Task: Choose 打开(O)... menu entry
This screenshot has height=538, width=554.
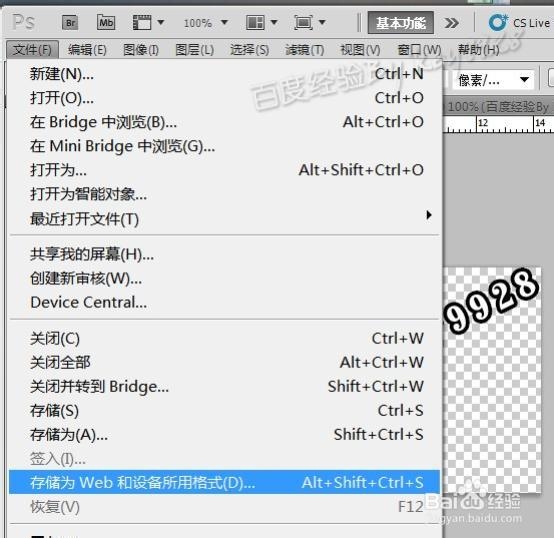Action: [x=224, y=98]
